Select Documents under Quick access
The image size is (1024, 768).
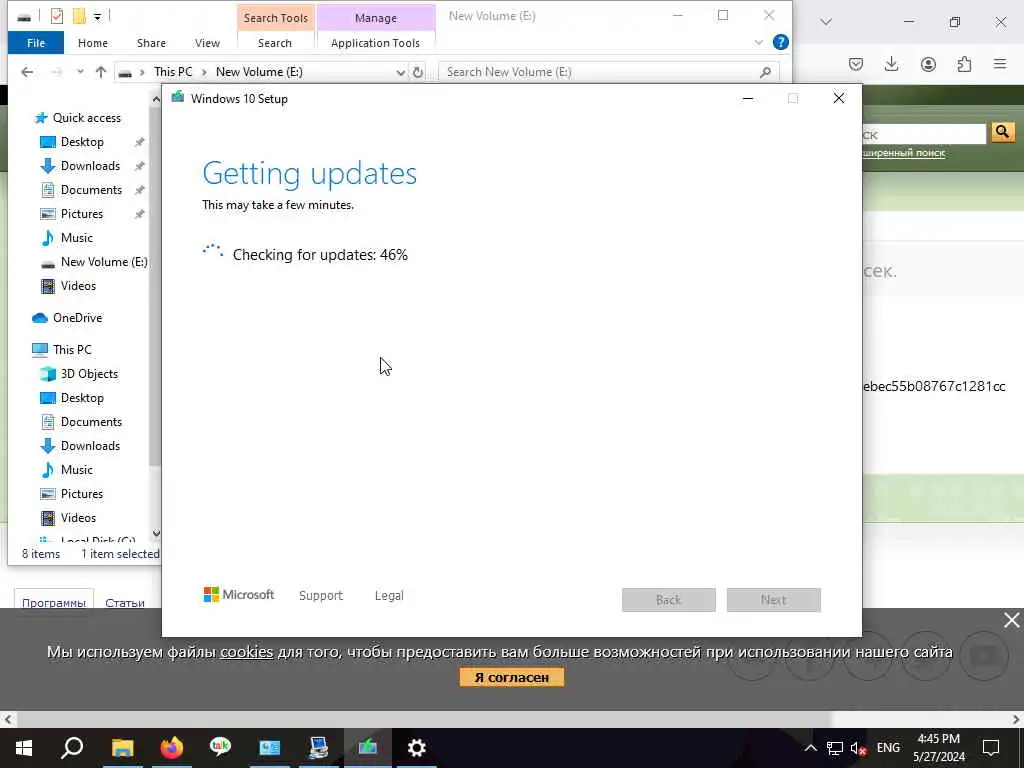click(x=91, y=190)
